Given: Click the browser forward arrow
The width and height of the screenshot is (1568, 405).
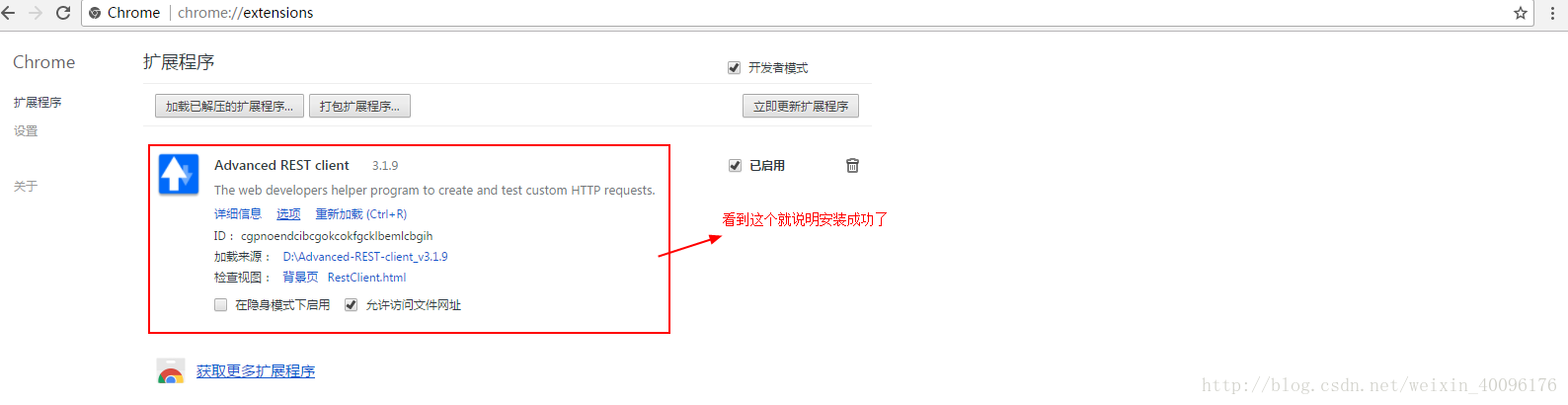Looking at the screenshot, I should coord(36,13).
